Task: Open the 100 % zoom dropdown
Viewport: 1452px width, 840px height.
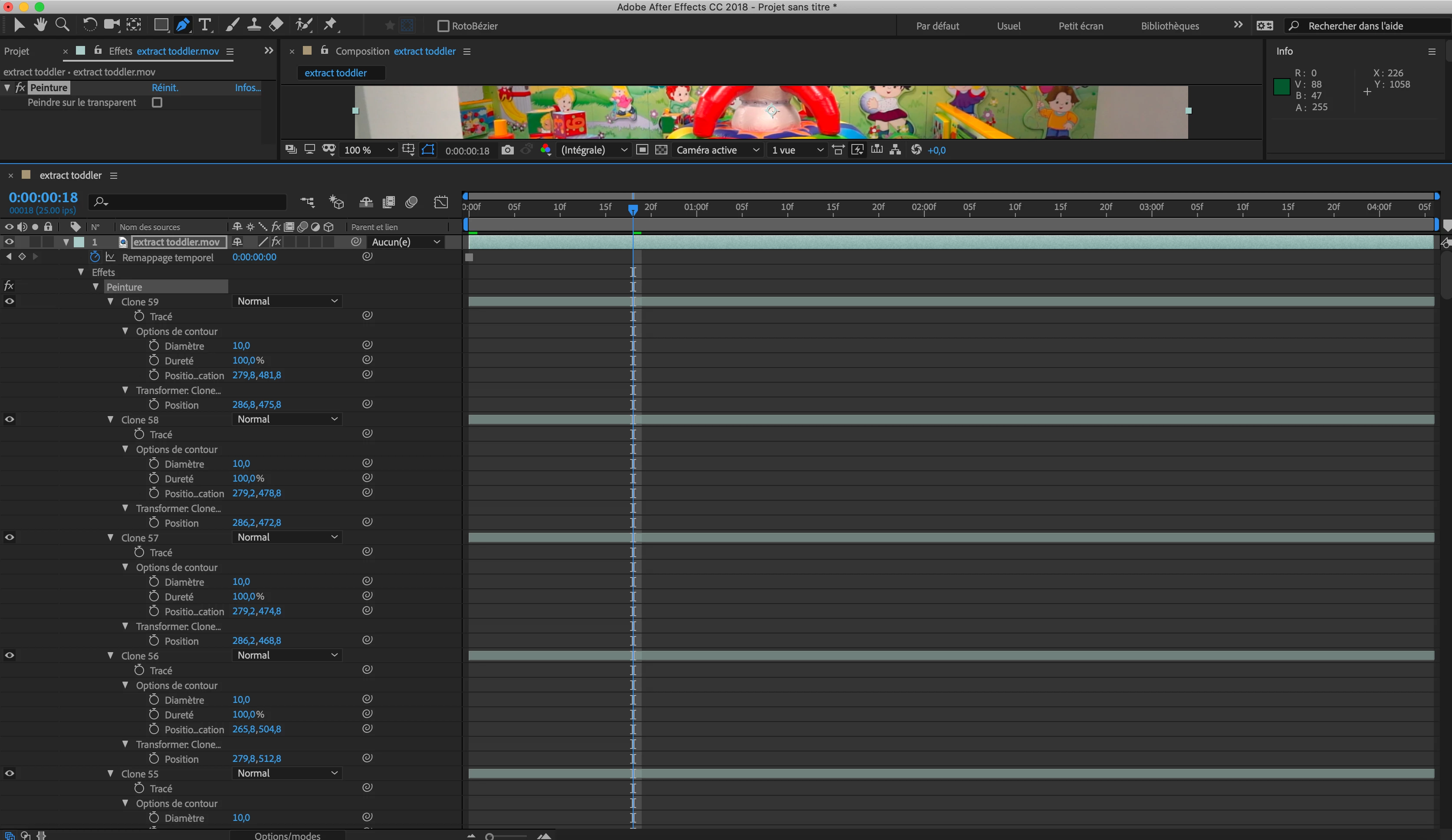Action: 369,150
